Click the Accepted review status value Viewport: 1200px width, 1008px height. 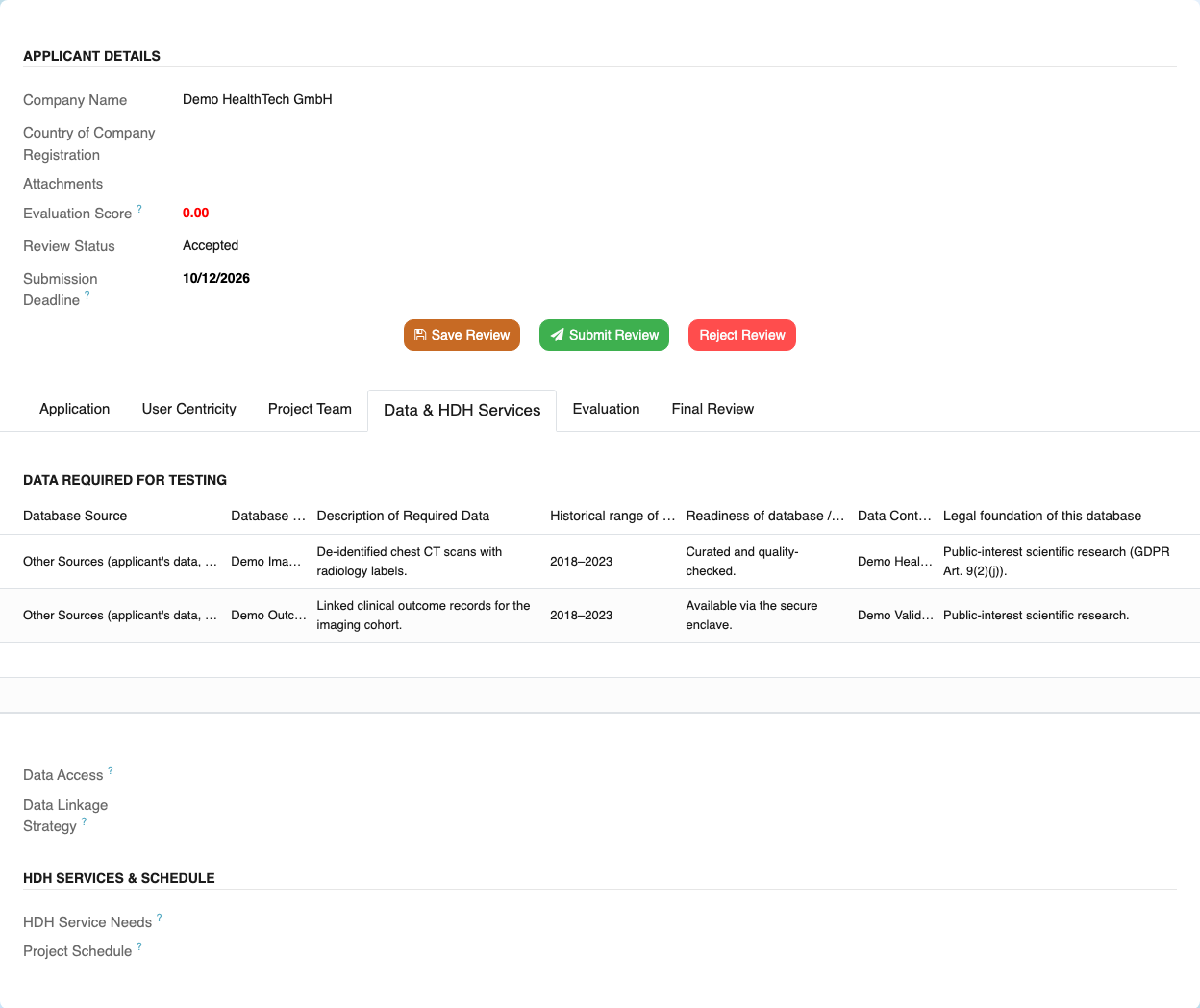(x=211, y=245)
